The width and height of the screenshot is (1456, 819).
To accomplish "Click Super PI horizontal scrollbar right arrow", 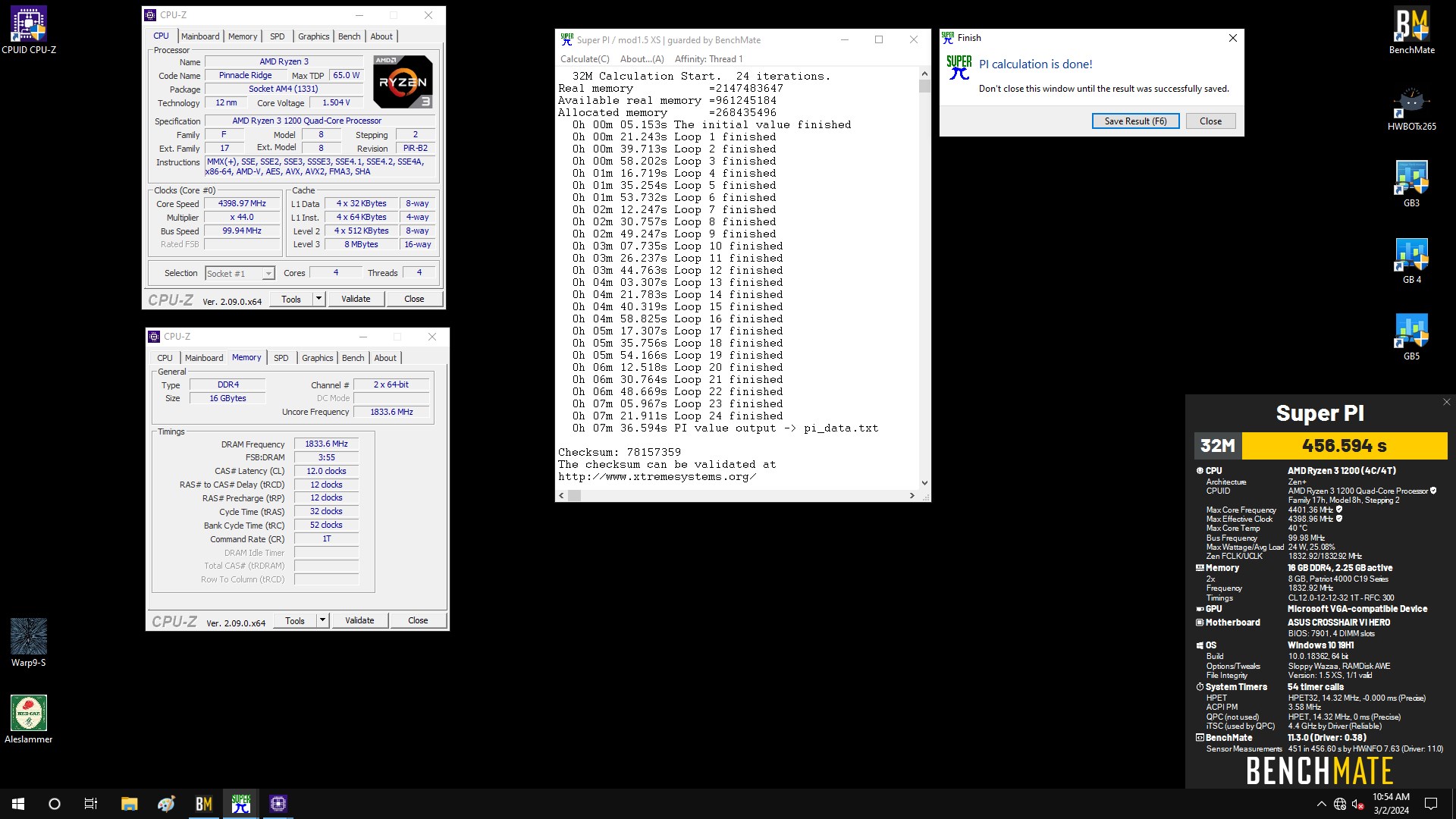I will pos(912,496).
